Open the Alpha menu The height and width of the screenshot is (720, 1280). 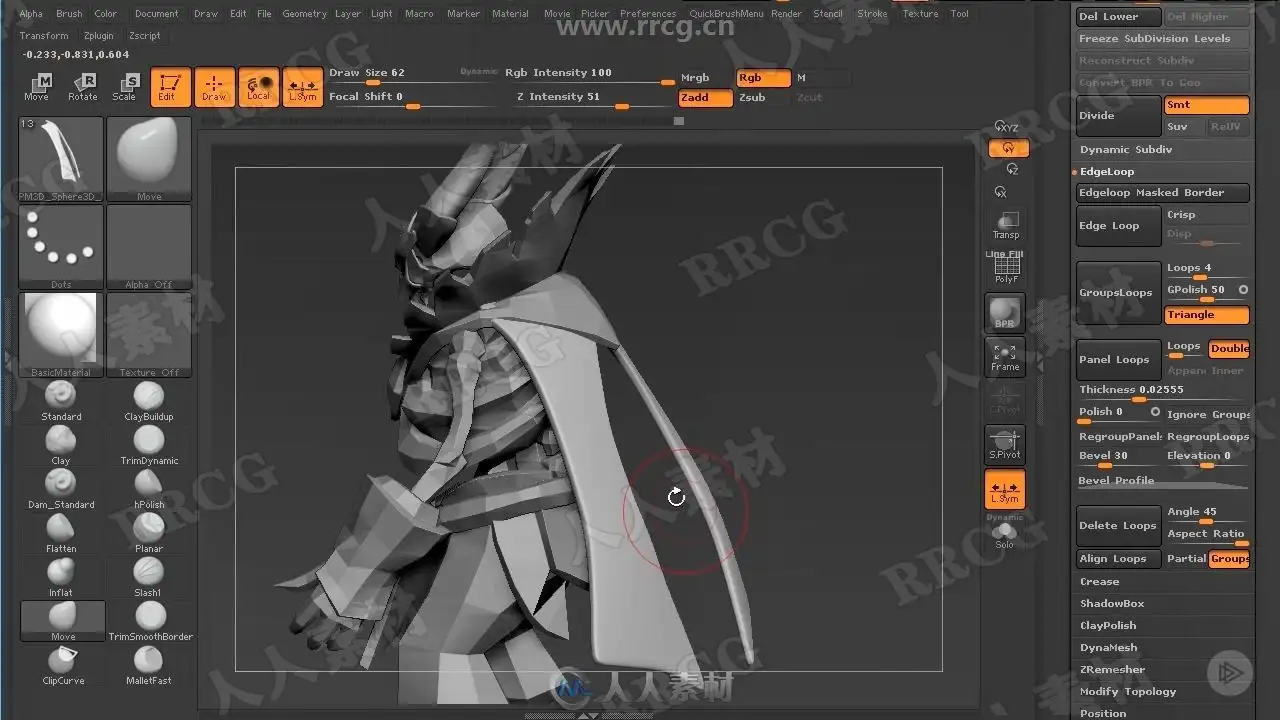31,14
